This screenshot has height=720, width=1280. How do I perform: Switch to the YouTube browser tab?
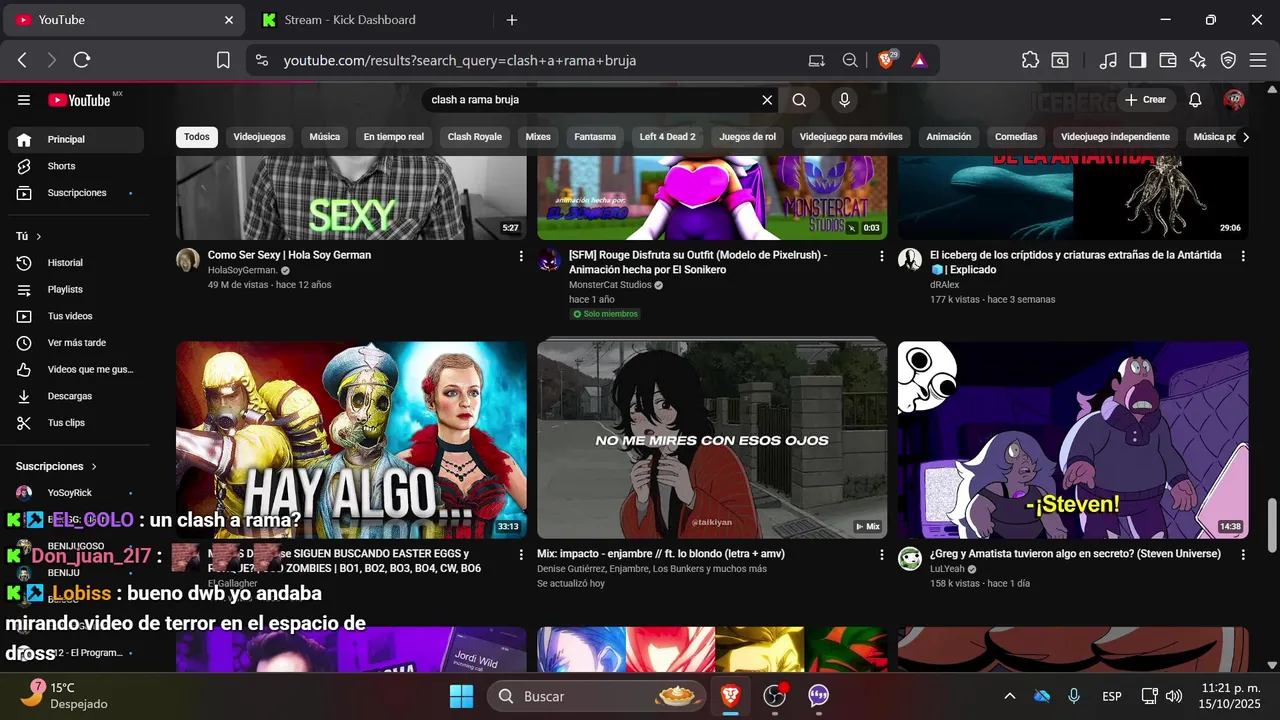tap(126, 20)
